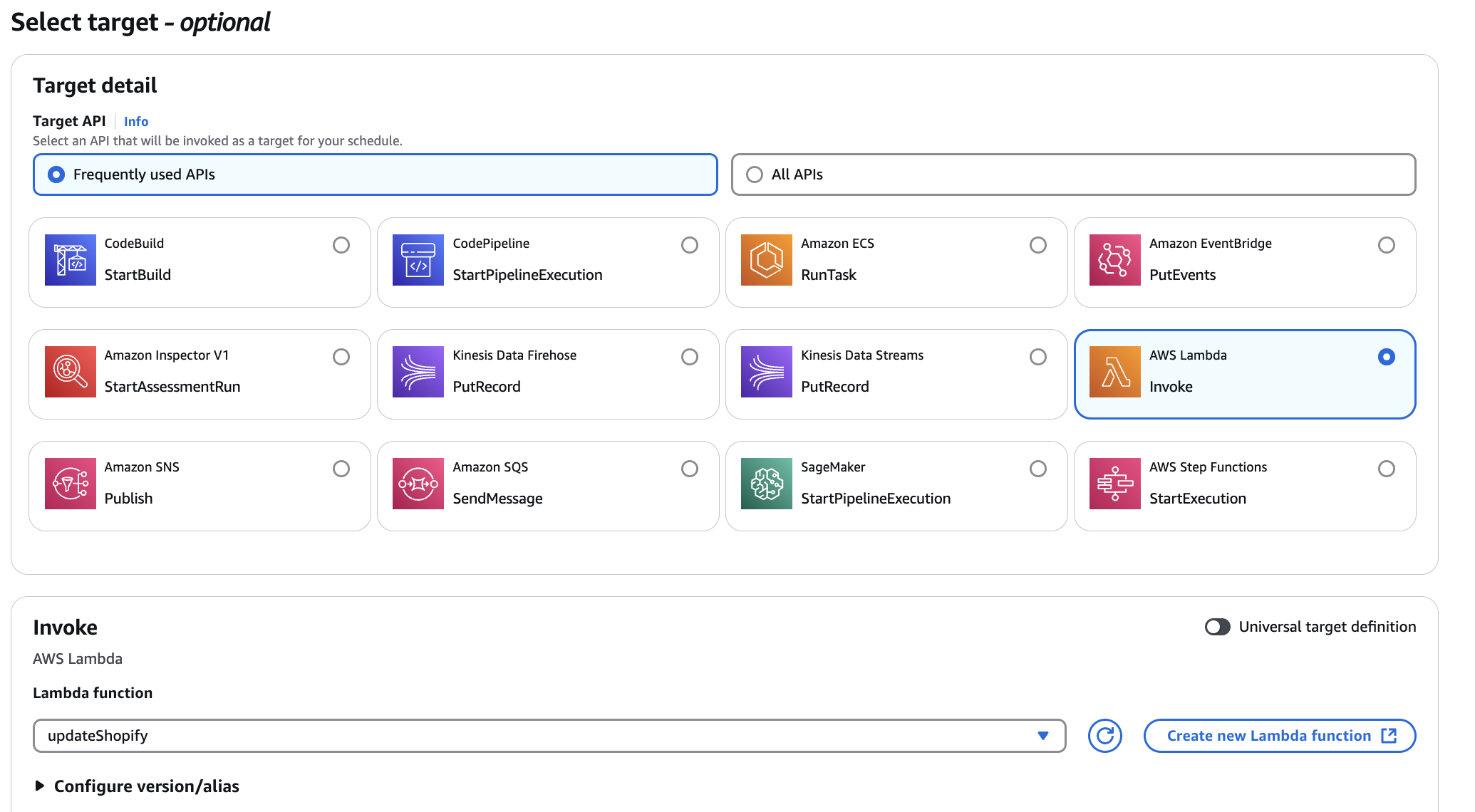This screenshot has height=812, width=1475.
Task: Open the Lambda function dropdown
Action: pyautogui.click(x=549, y=736)
